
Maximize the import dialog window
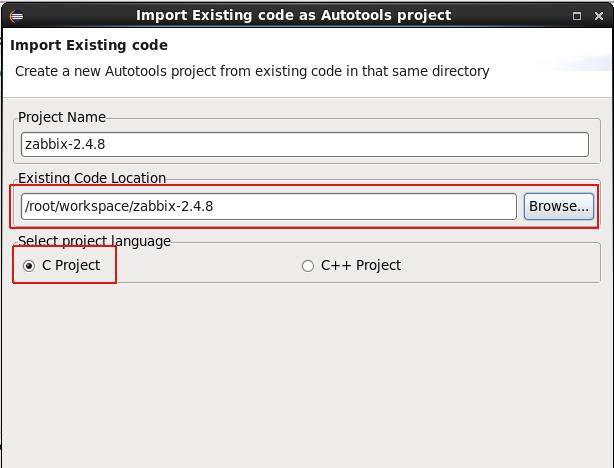[x=577, y=15]
